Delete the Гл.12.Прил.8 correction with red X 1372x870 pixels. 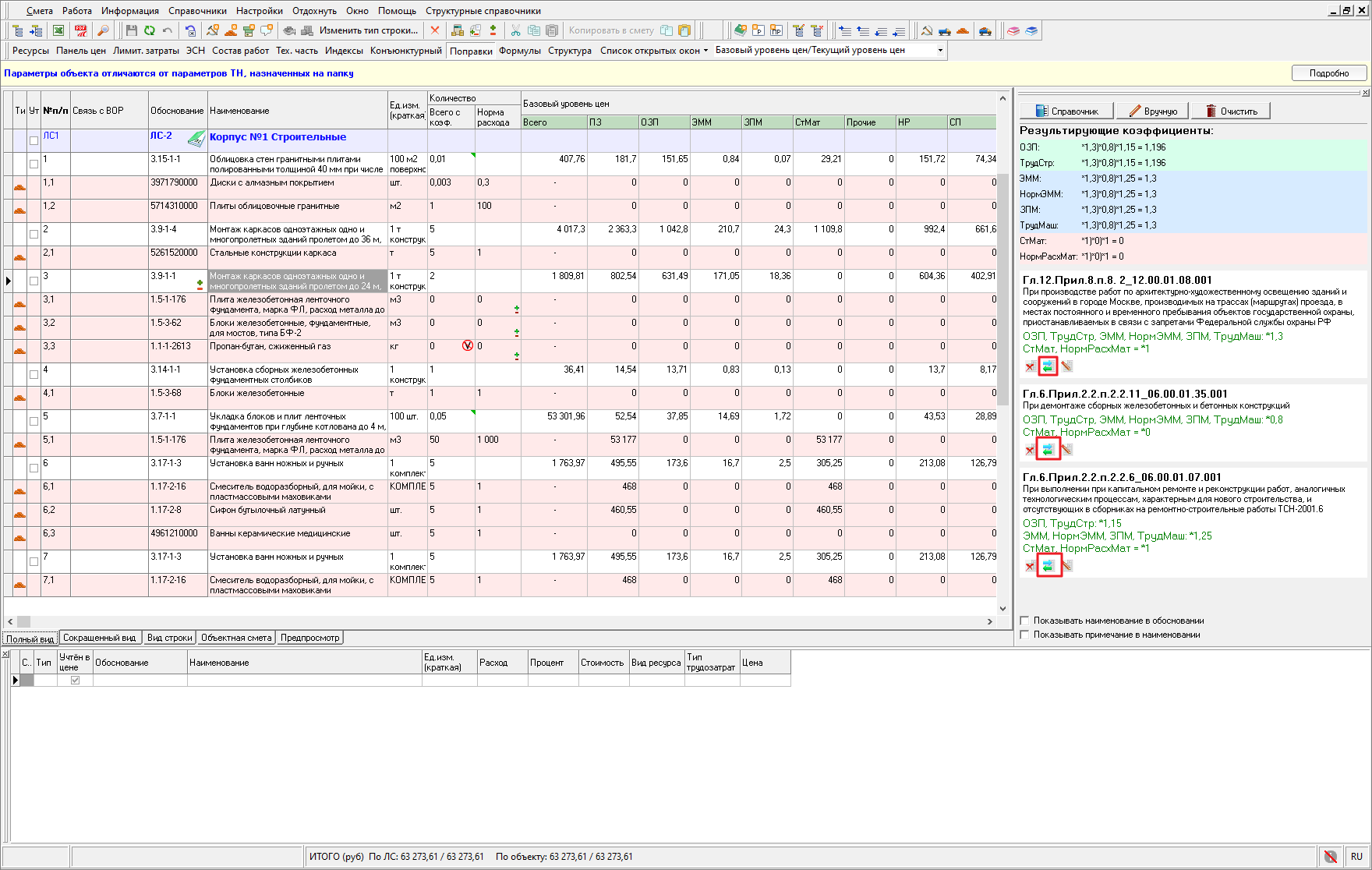[1030, 366]
